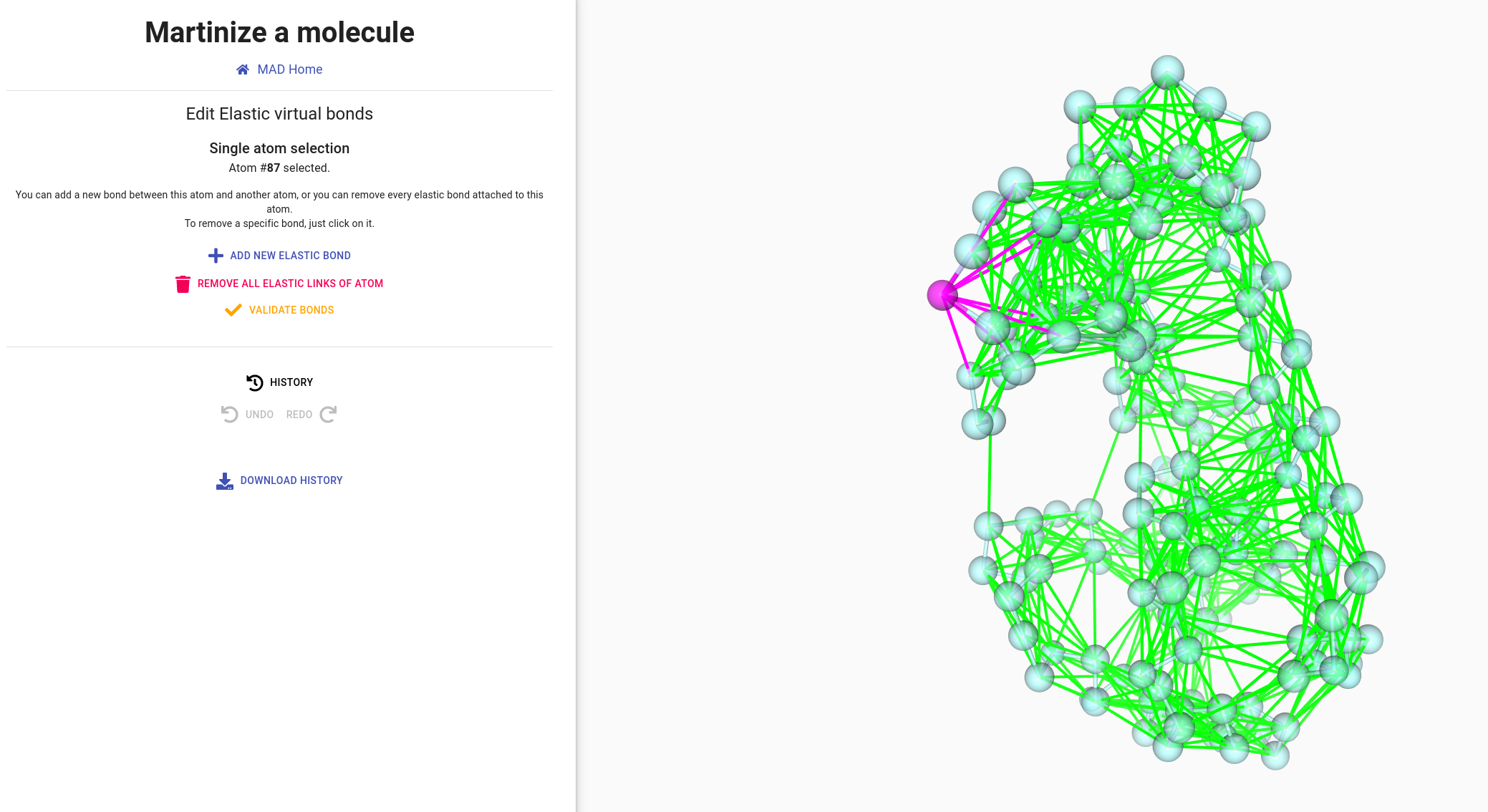
Task: Select the REDO text button
Action: 299,415
